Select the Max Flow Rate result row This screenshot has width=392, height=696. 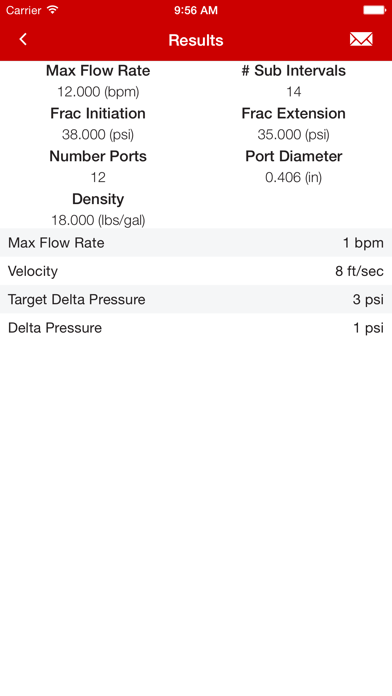point(196,243)
